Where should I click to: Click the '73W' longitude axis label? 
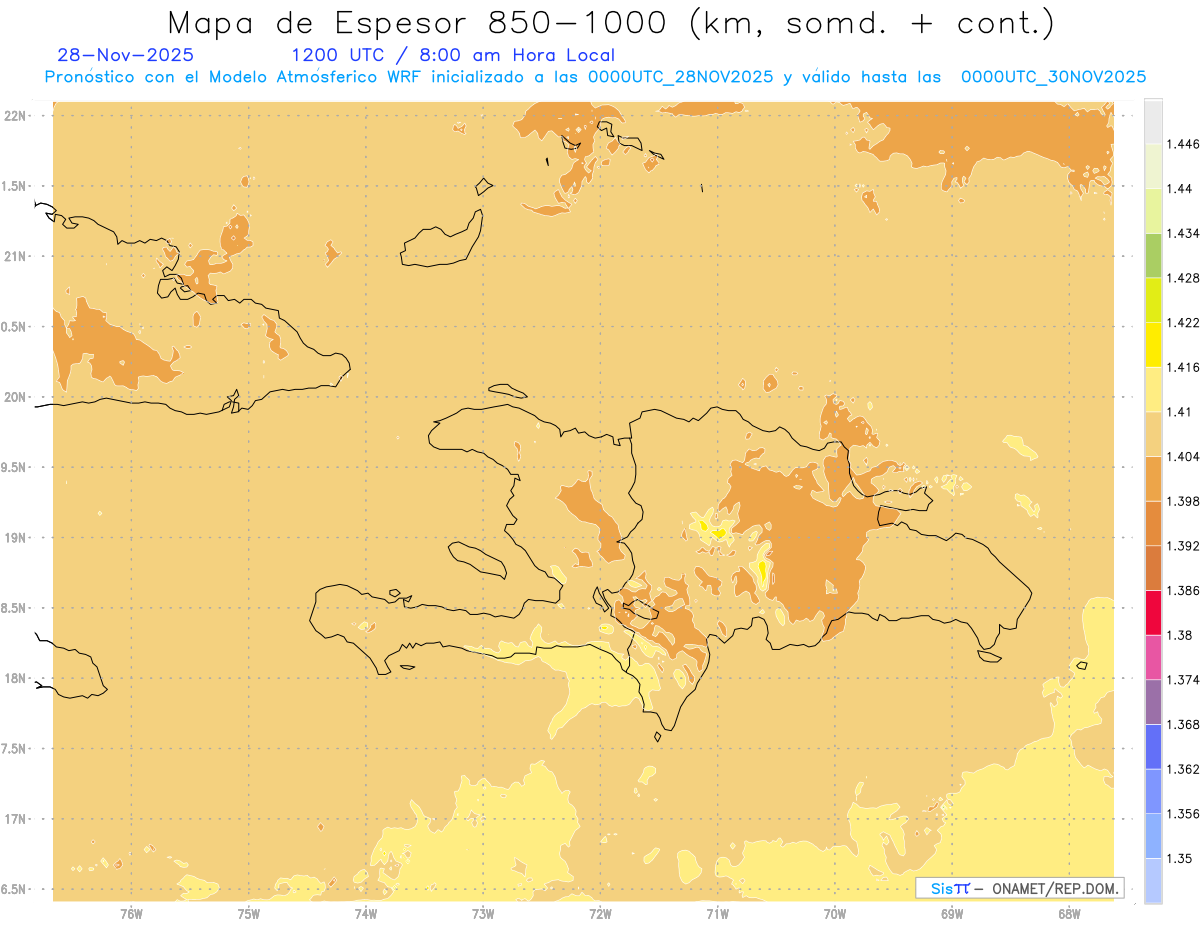483,913
